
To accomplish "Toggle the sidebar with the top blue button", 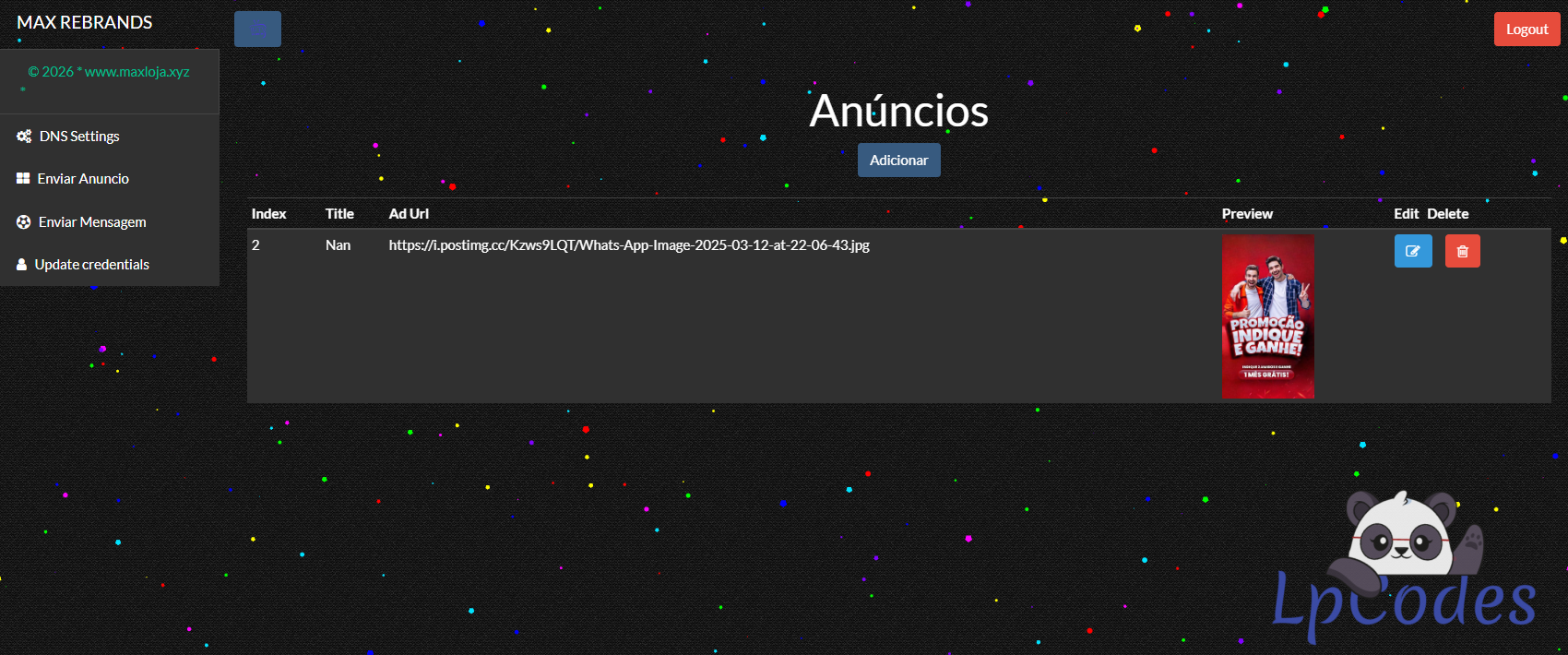I will click(x=257, y=30).
